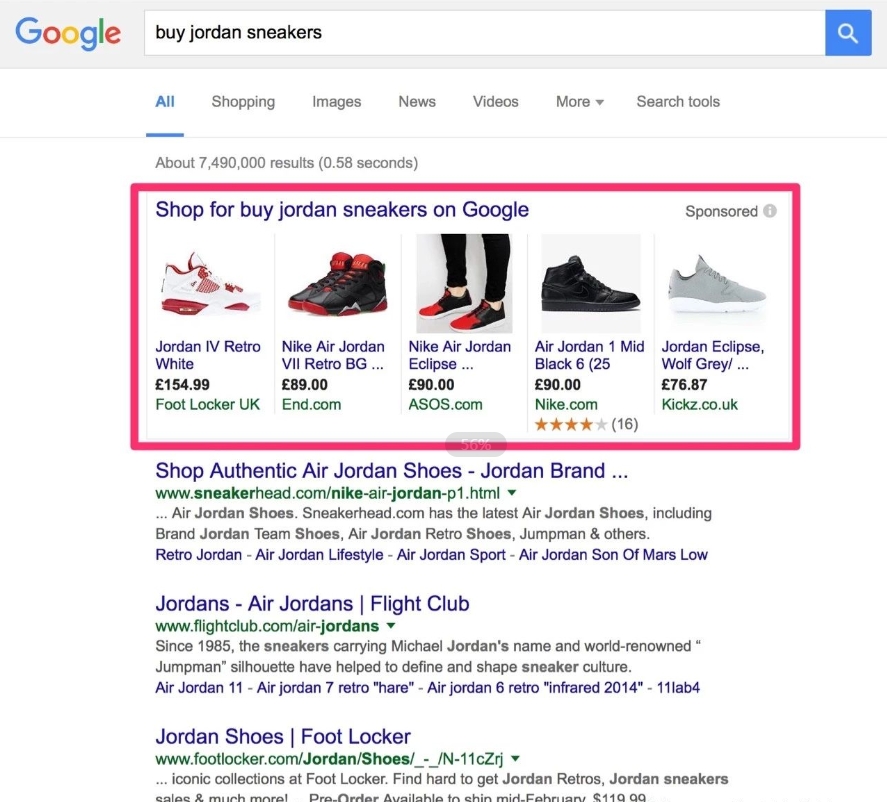
Task: Open Search tools
Action: click(678, 102)
